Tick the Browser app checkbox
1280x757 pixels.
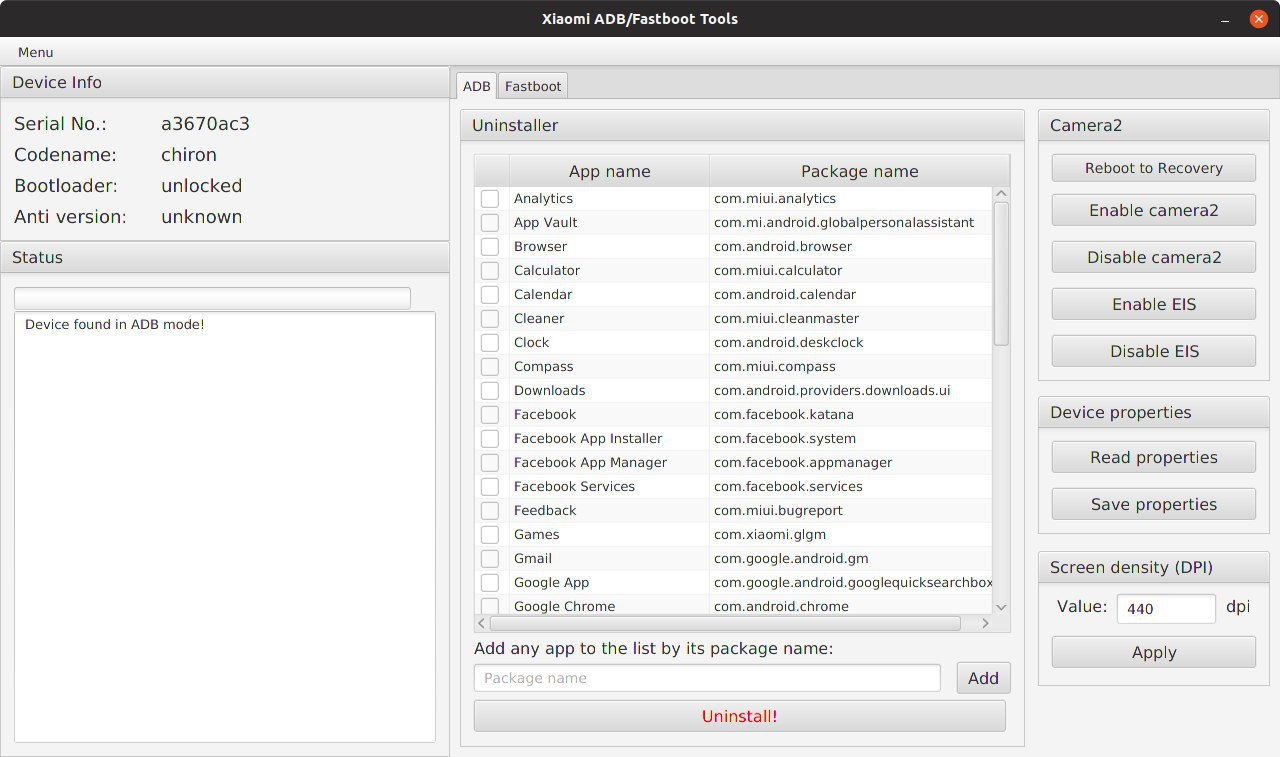(490, 247)
